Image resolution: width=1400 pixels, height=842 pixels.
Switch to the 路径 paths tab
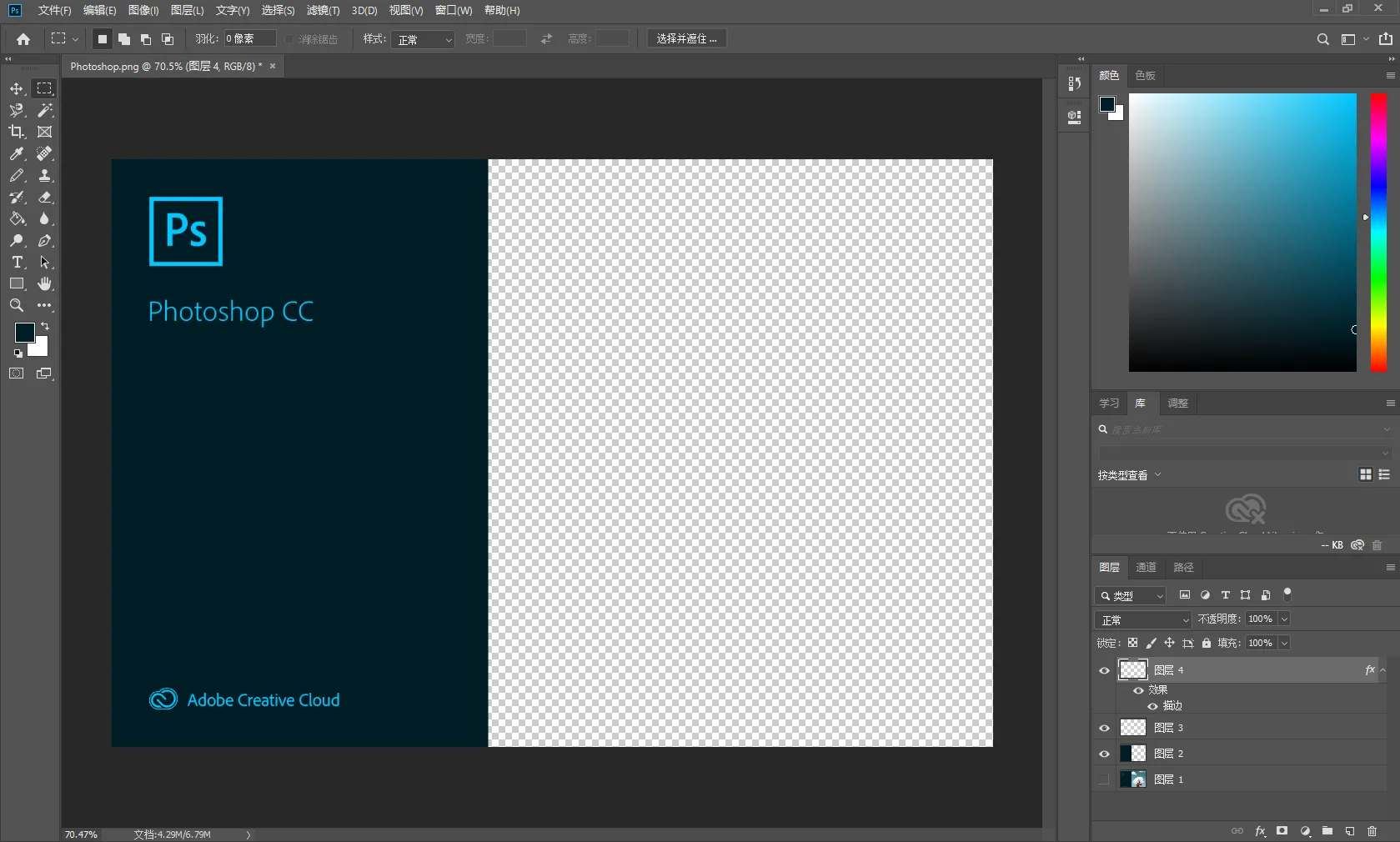[x=1183, y=568]
